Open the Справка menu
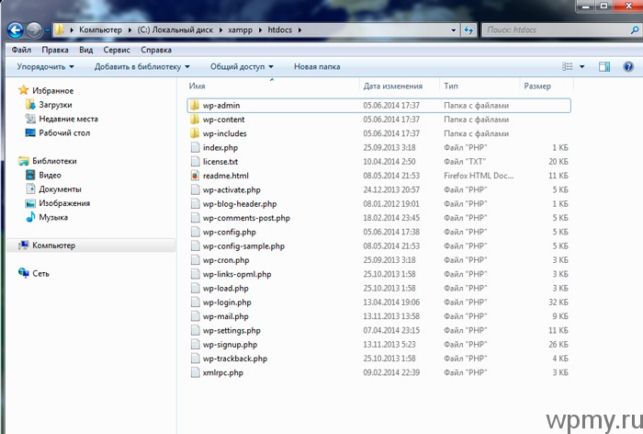This screenshot has height=434, width=643. coord(156,50)
